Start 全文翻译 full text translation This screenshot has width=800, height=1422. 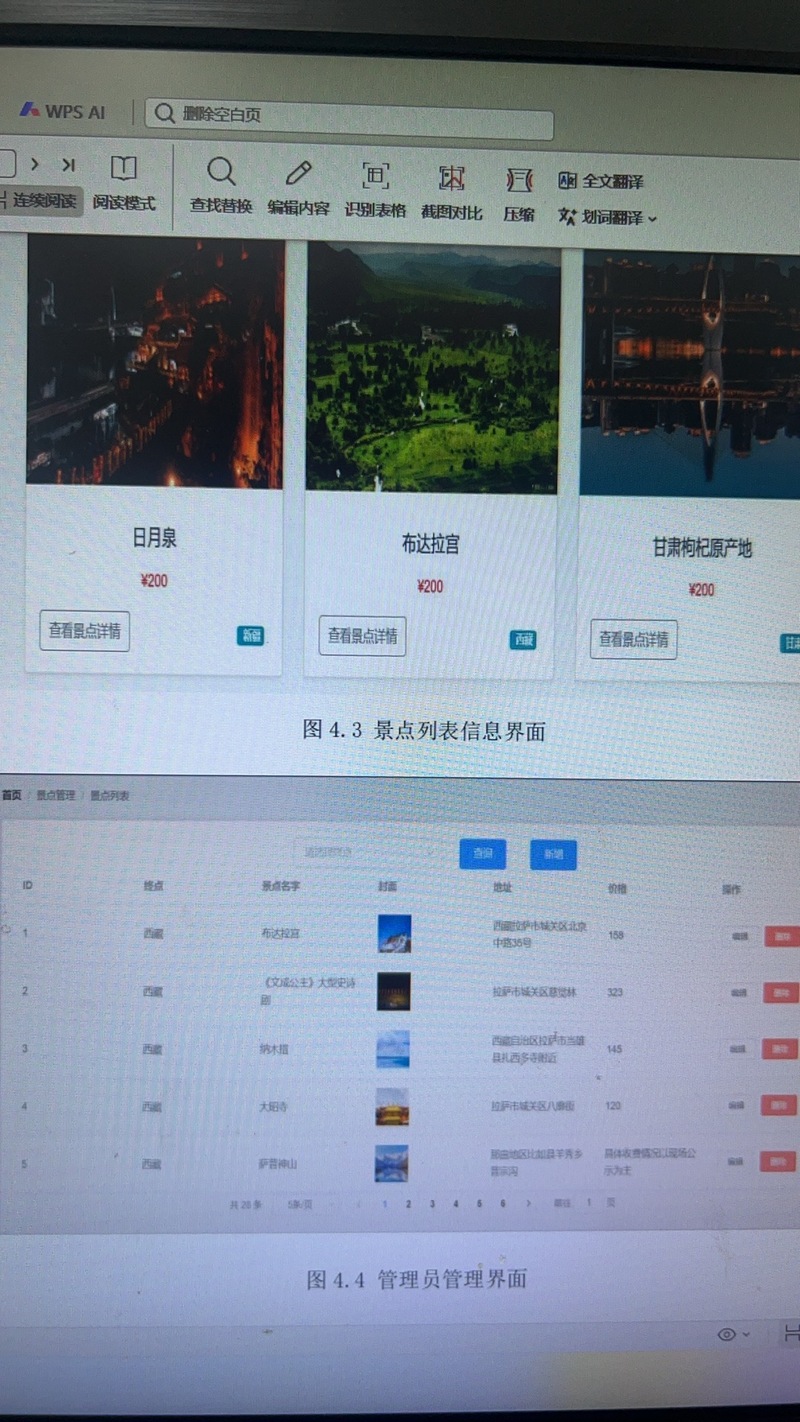pos(601,181)
